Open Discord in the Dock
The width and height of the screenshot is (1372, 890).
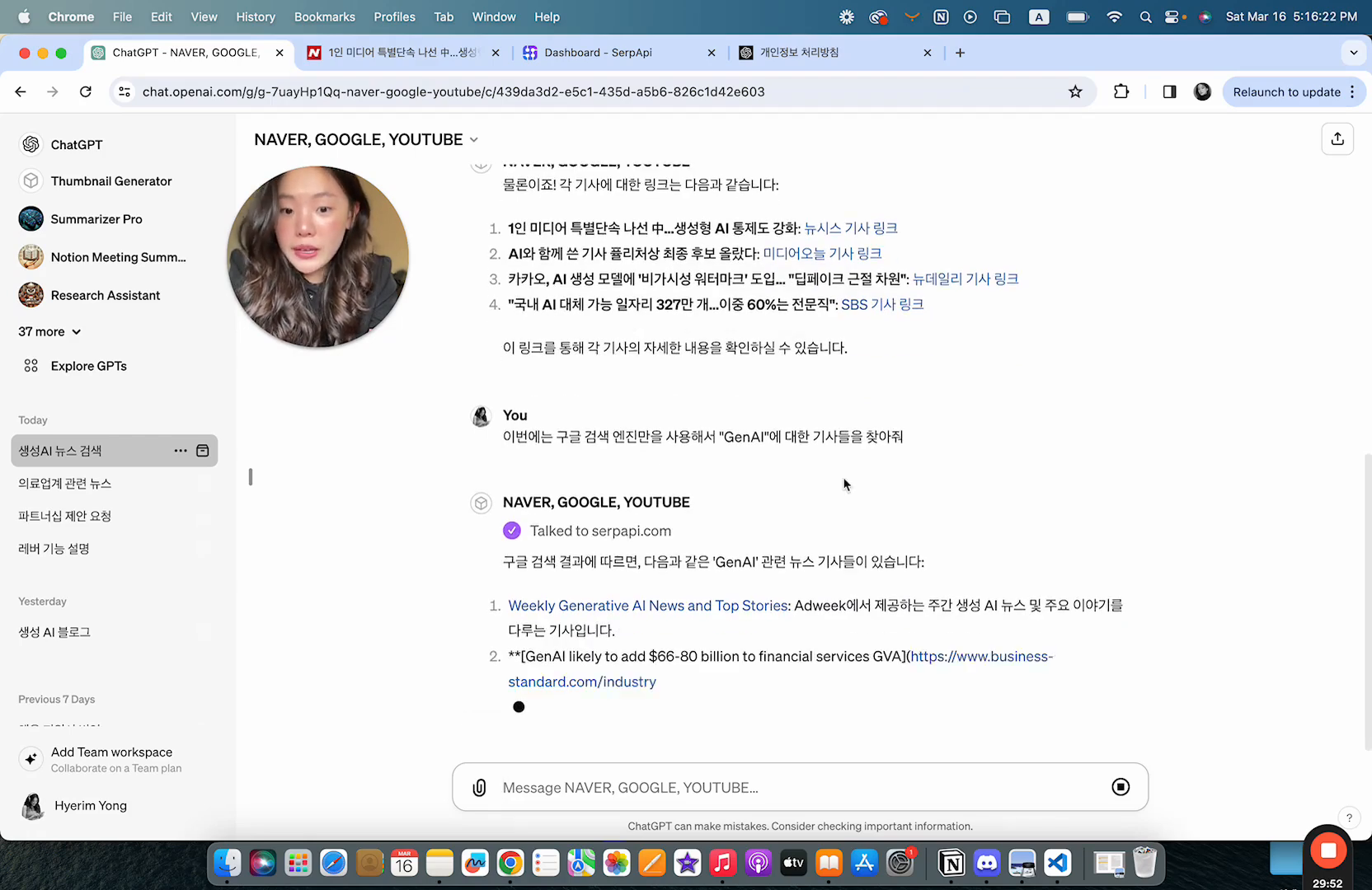(x=987, y=863)
